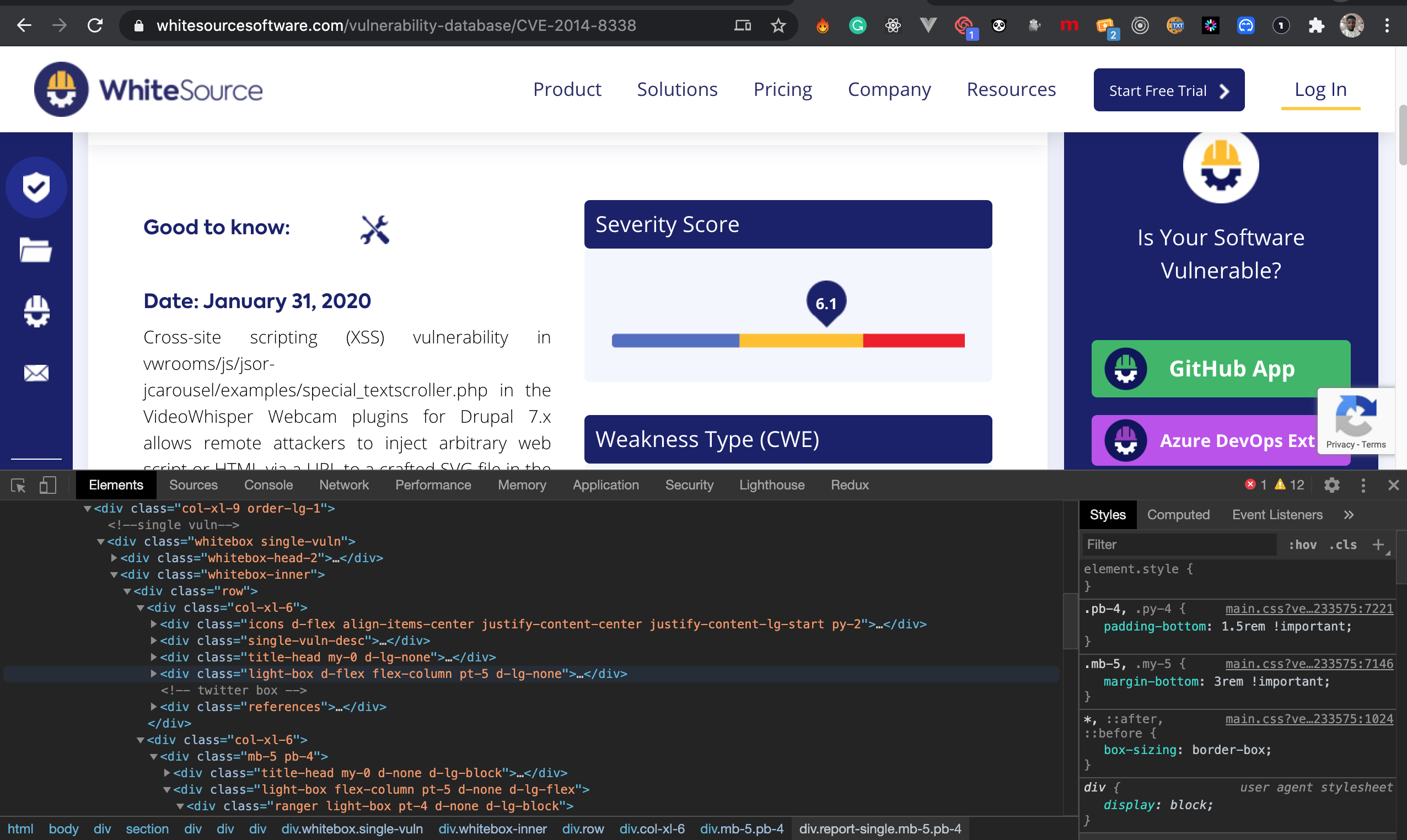
Task: Collapse the mb-5 pb-4 div
Action: (153, 757)
